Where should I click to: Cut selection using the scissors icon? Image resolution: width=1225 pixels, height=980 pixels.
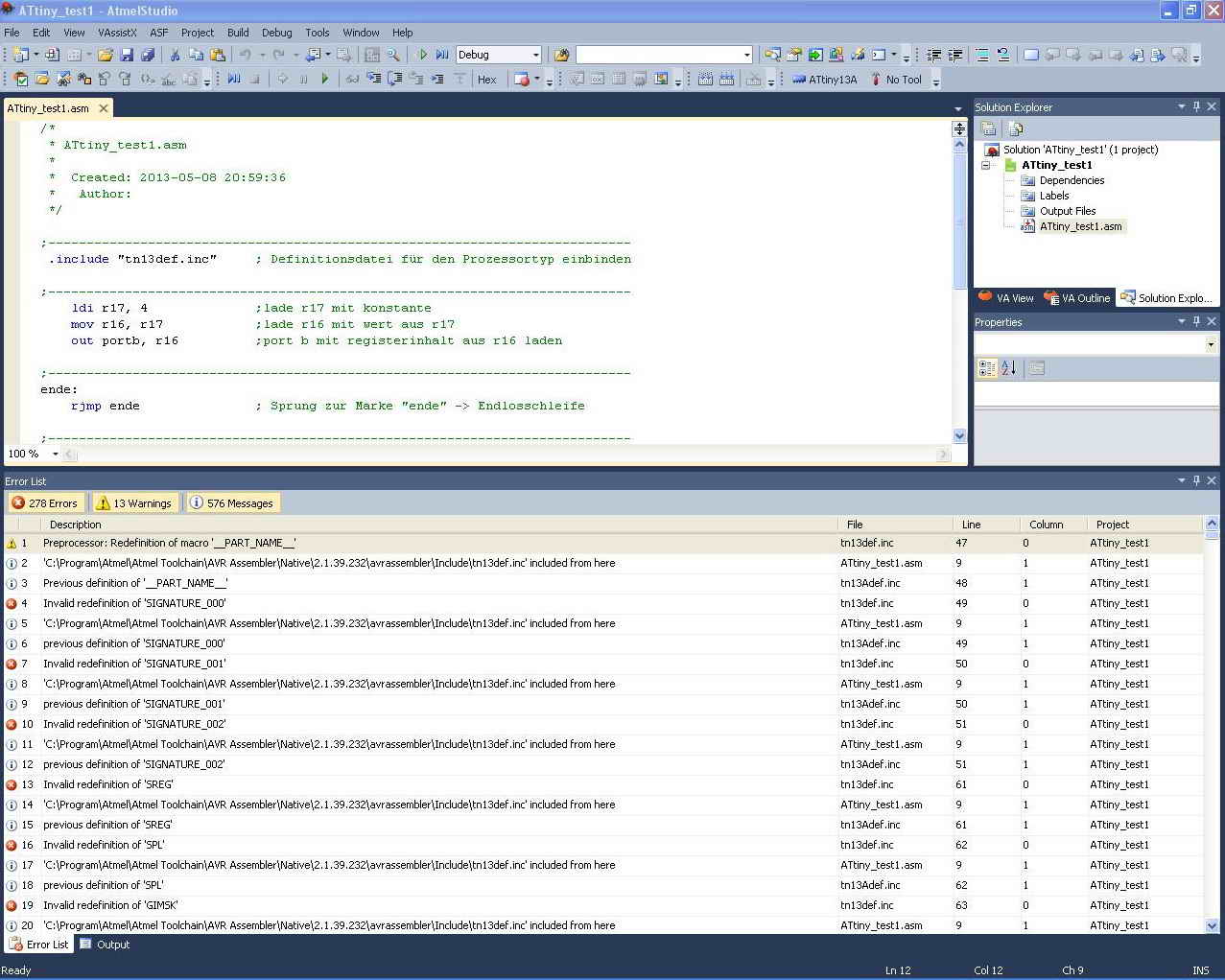tap(175, 55)
